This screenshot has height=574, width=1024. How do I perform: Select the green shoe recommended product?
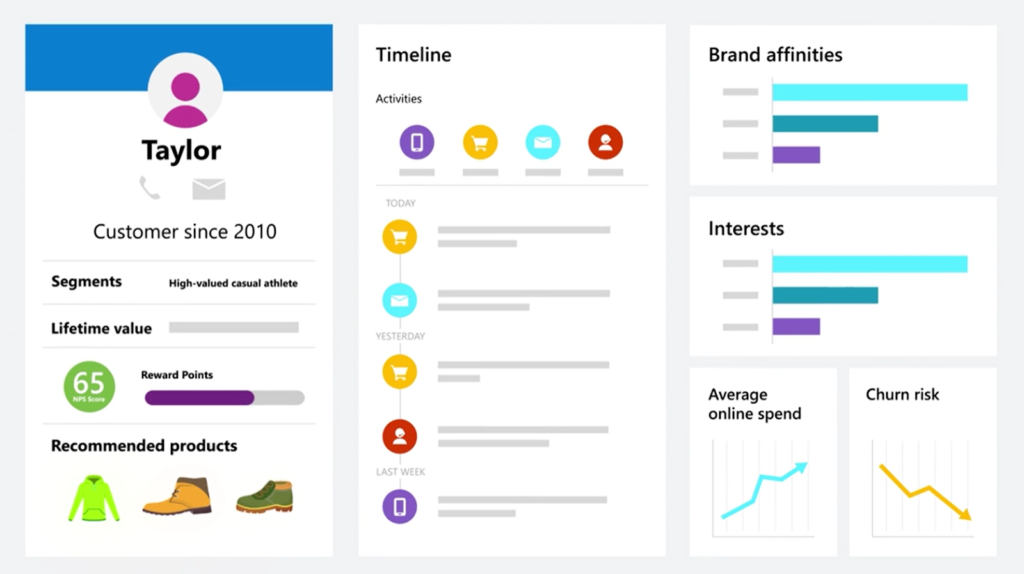[x=265, y=497]
